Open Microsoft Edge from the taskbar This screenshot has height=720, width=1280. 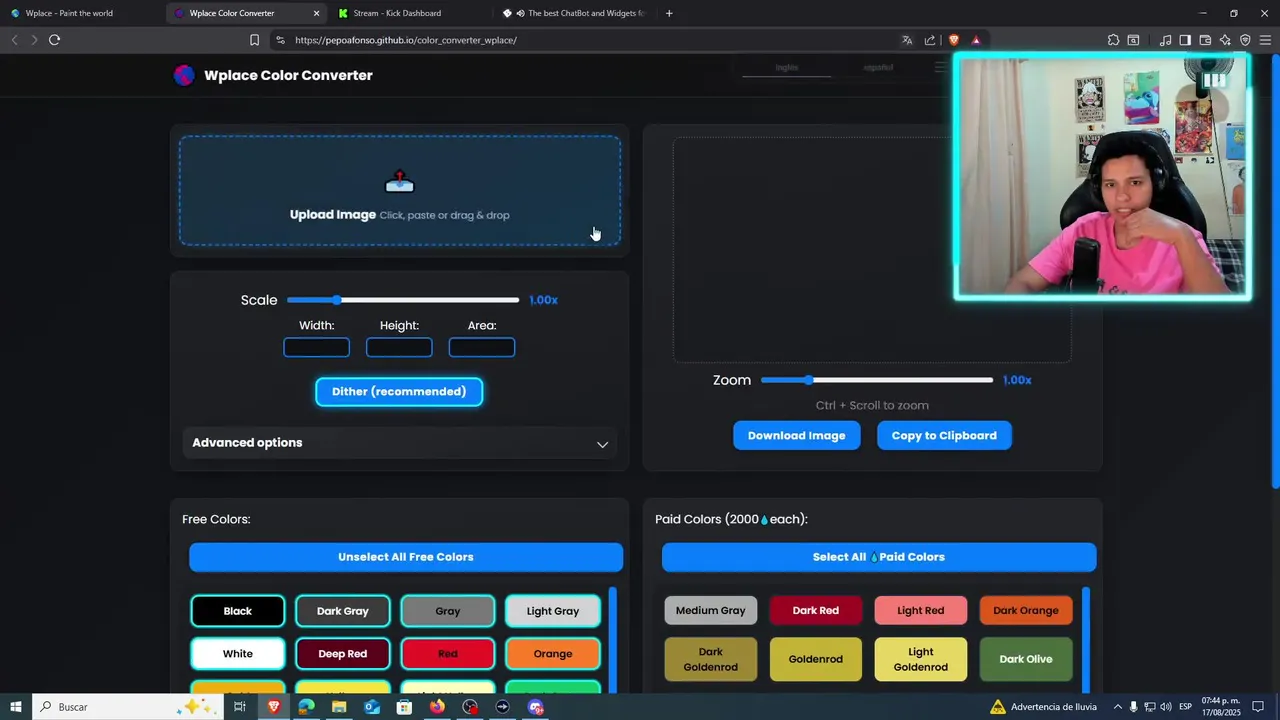pyautogui.click(x=306, y=707)
